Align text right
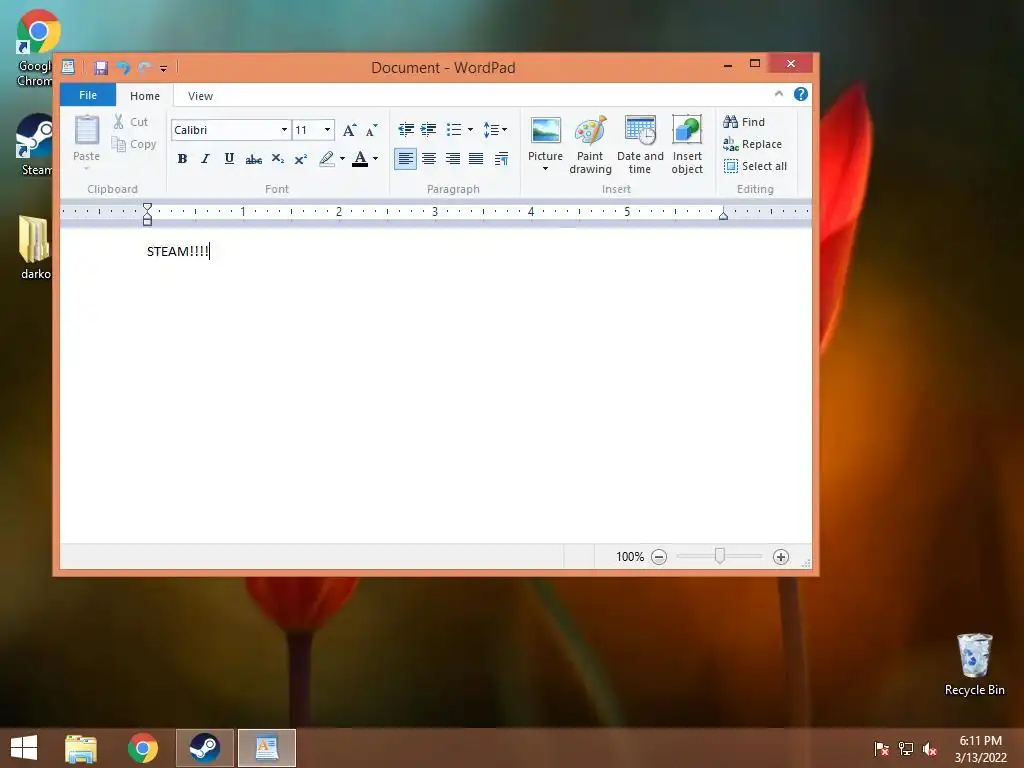Image resolution: width=1024 pixels, height=768 pixels. (x=453, y=159)
